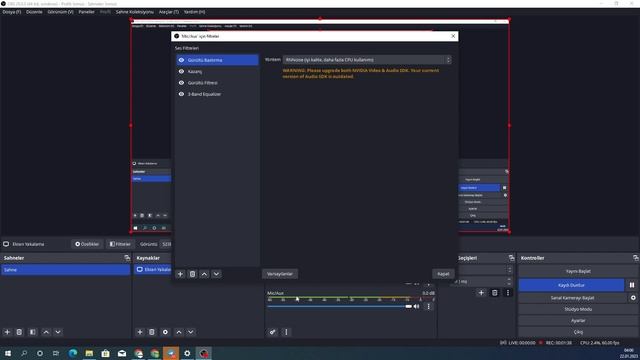Move the scene down in the Sahneler panel
This screenshot has width=640, height=360.
[x=58, y=332]
